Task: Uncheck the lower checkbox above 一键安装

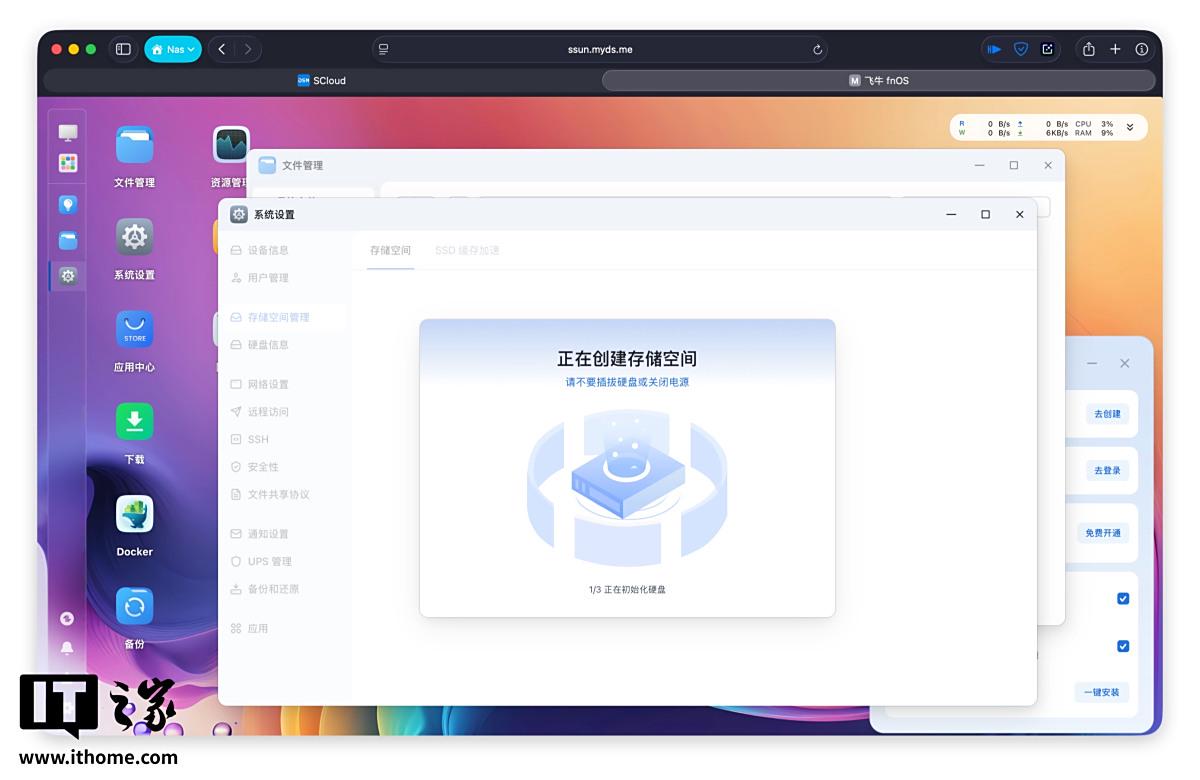Action: point(1123,646)
